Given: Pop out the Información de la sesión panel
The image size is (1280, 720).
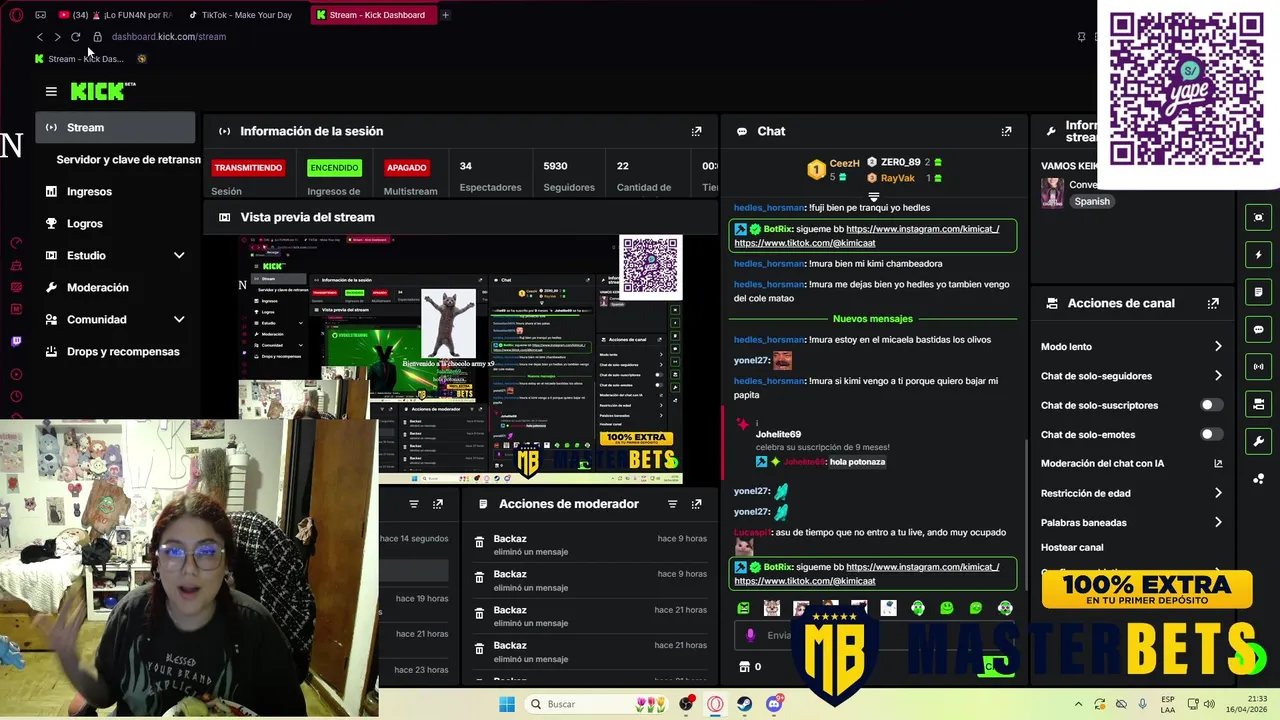Looking at the screenshot, I should coord(697,131).
